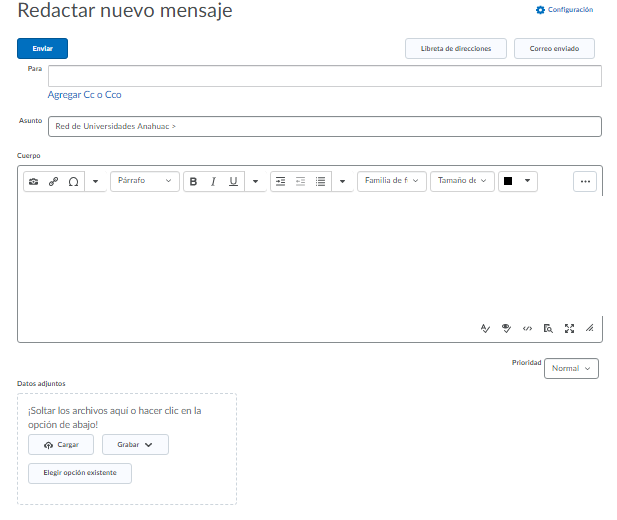
Task: Toggle italic formatting
Action: 213,181
